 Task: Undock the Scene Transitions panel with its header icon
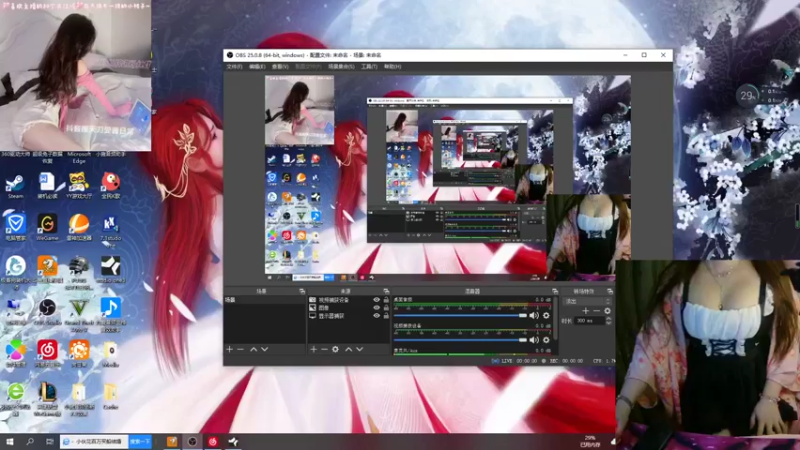610,291
